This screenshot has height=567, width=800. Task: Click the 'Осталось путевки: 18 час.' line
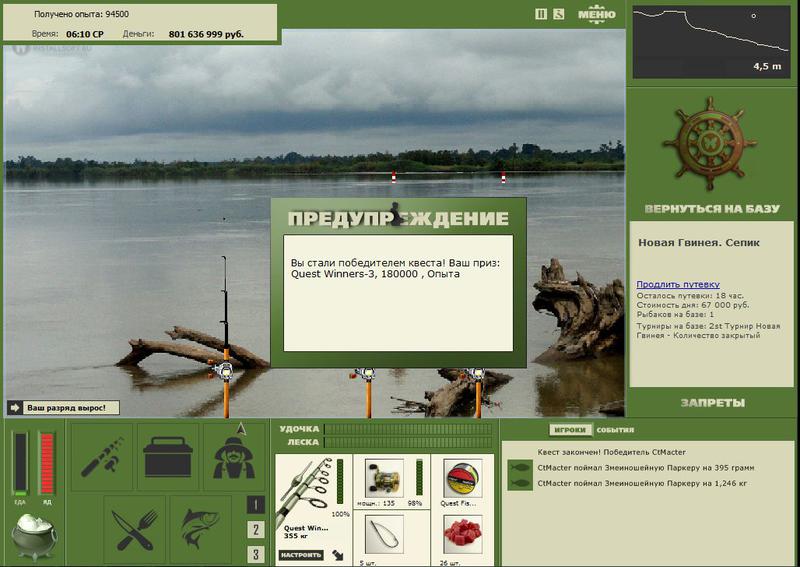(x=690, y=295)
